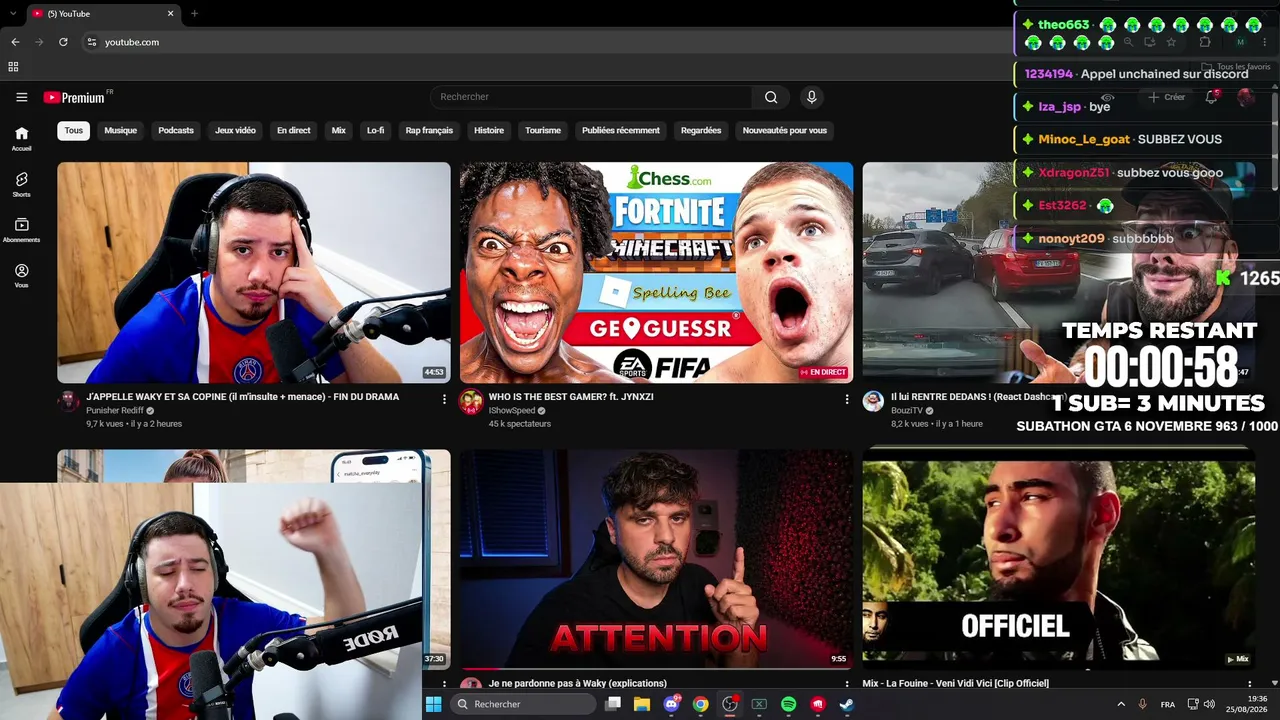This screenshot has width=1280, height=720.
Task: Open the 'J'APPELLE WAKY ET SA COPINE' video title
Action: [243, 397]
